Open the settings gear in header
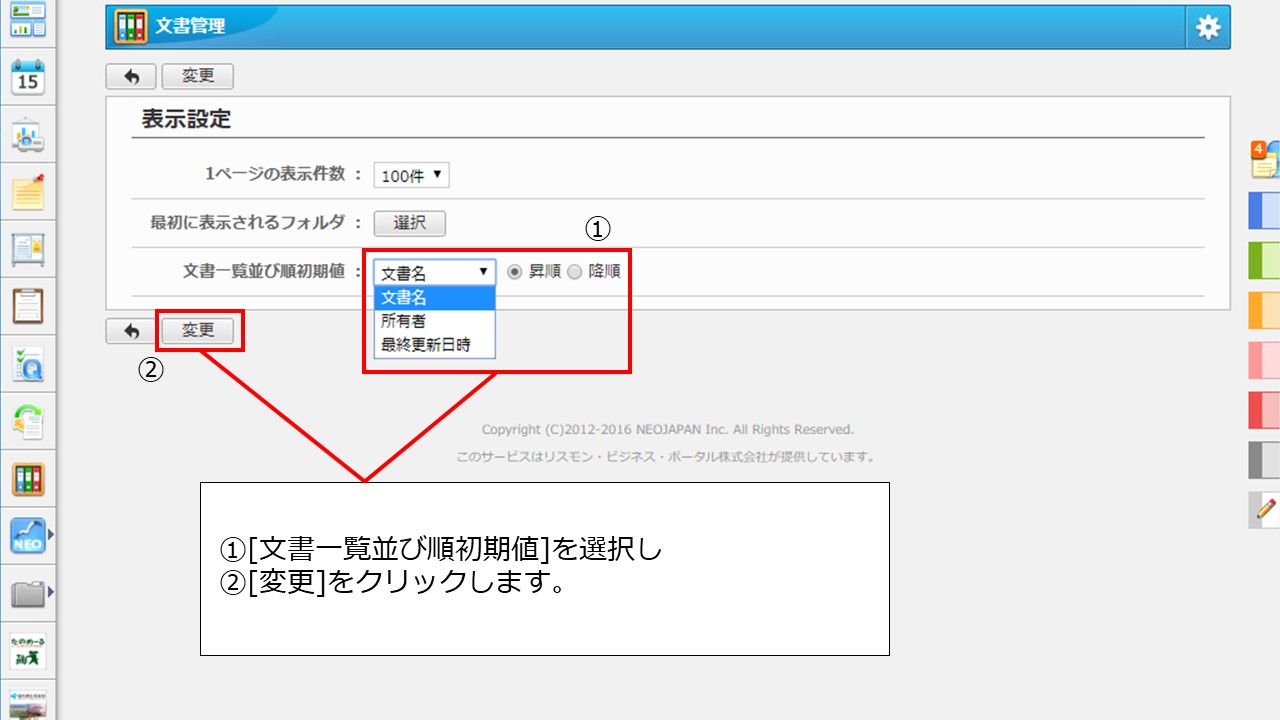The height and width of the screenshot is (720, 1280). 1208,27
